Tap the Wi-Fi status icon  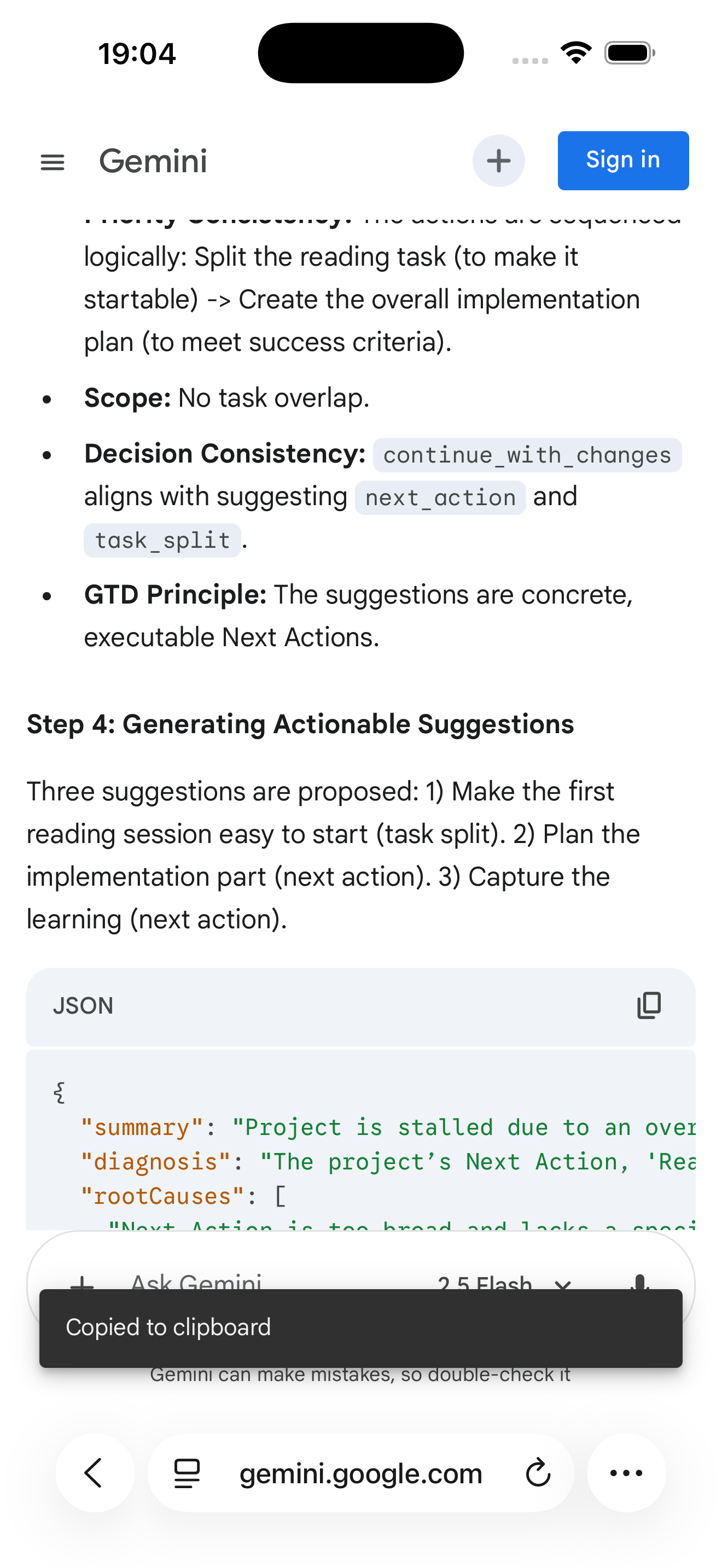pos(576,53)
